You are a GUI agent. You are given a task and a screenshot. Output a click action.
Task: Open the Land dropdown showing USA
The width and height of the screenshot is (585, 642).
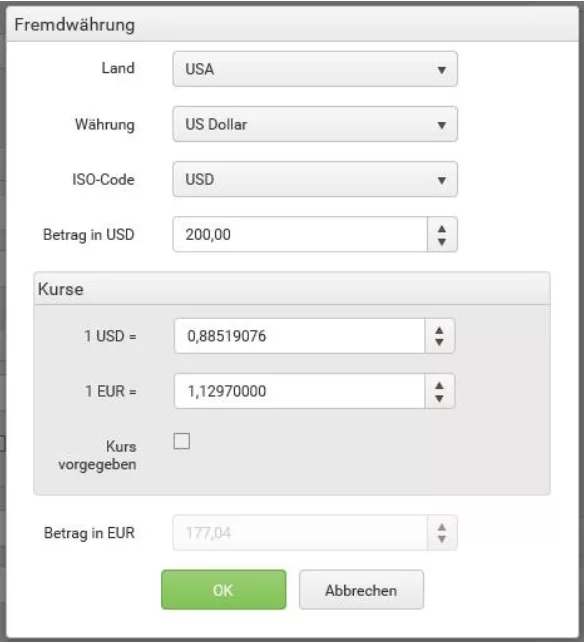click(x=315, y=69)
